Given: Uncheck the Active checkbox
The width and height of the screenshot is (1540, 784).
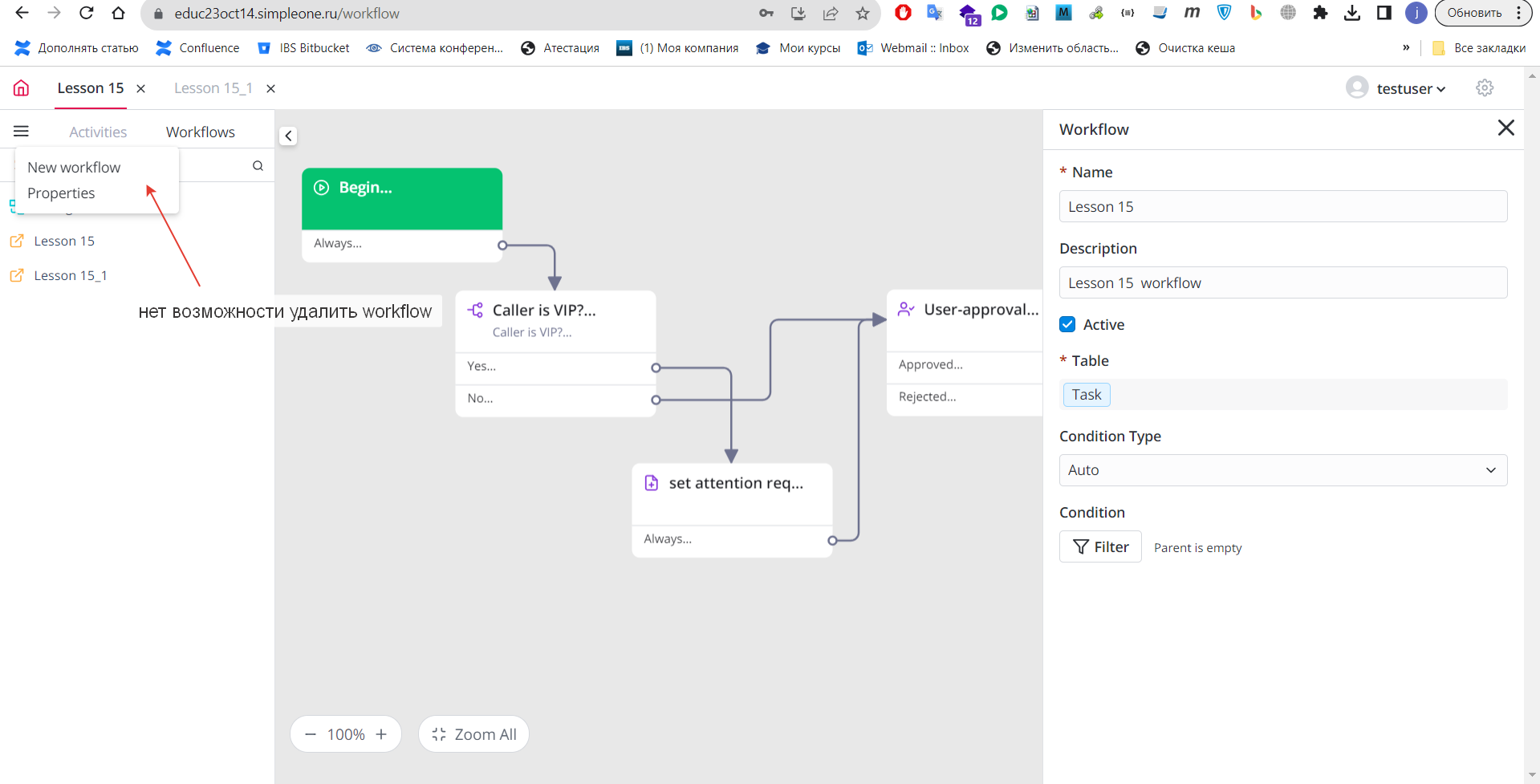Looking at the screenshot, I should [x=1067, y=324].
